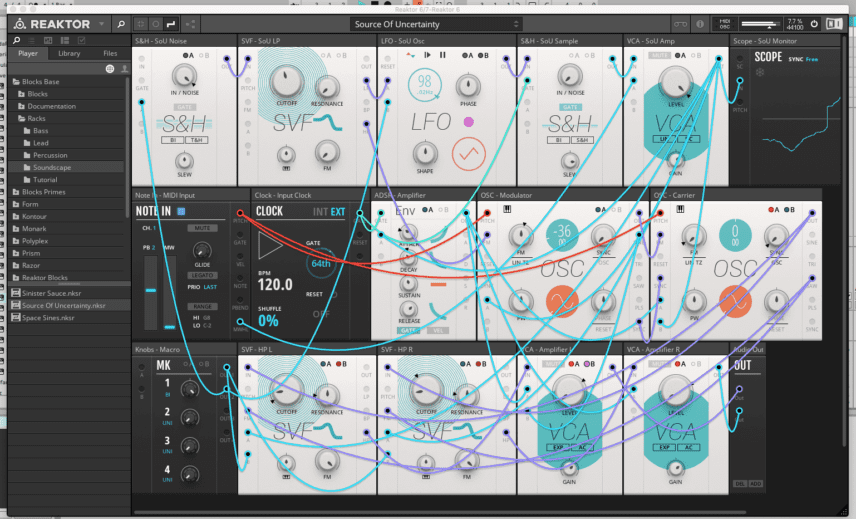Screen dimensions: 856x519
Task: Click the OSC Modulator -36 pitch display
Action: click(x=562, y=235)
